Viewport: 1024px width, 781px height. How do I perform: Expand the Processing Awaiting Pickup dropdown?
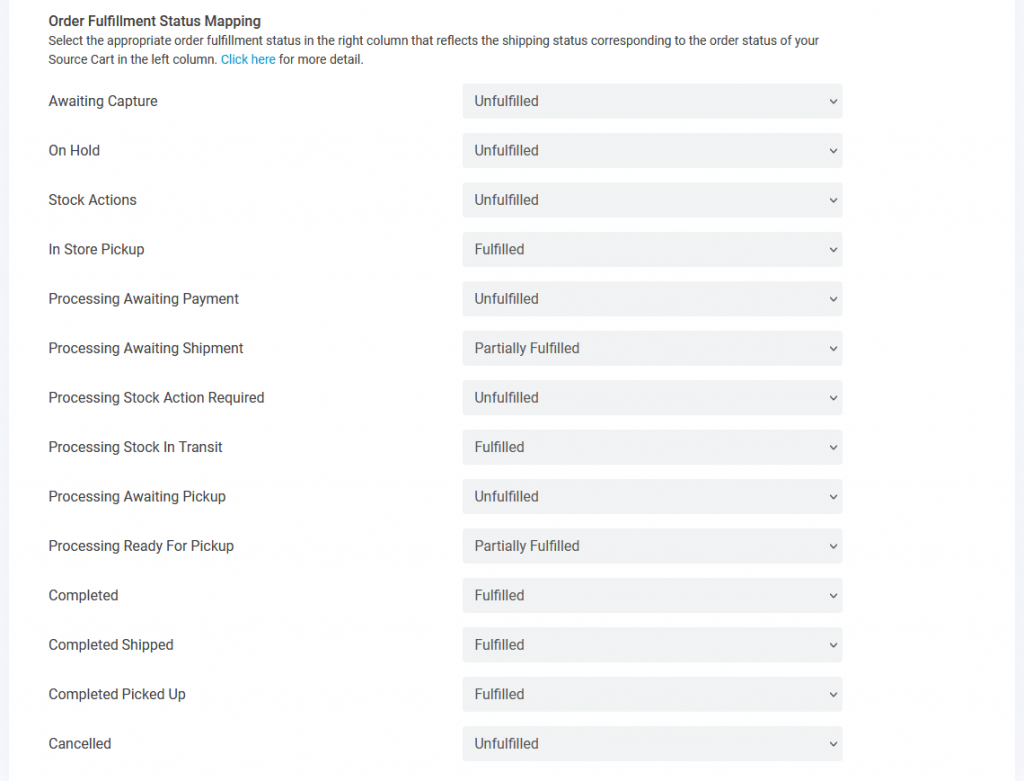click(651, 496)
